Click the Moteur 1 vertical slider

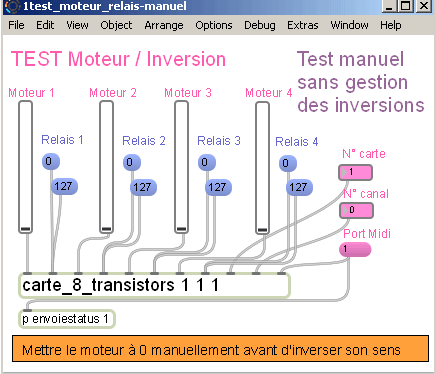pyautogui.click(x=25, y=167)
